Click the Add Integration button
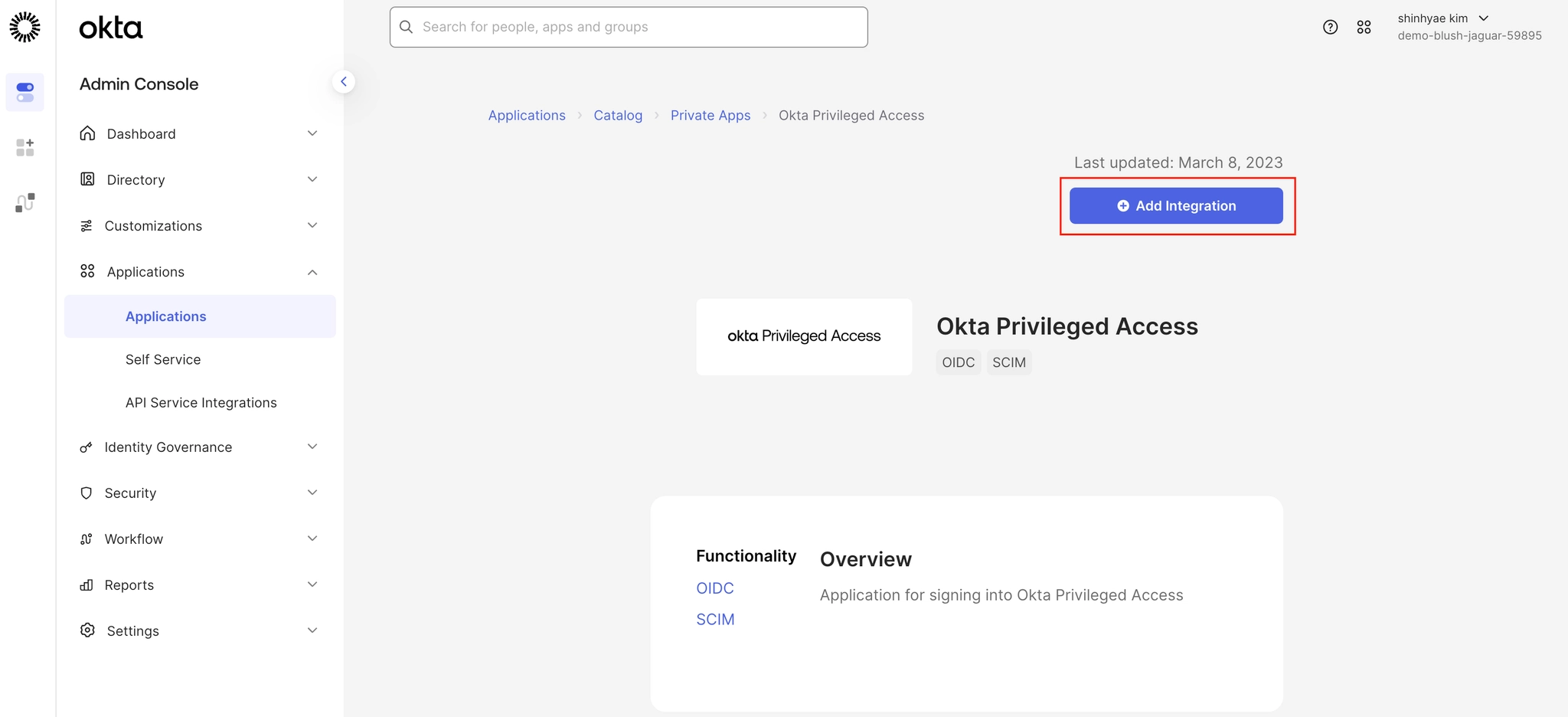Screen dimensions: 1568x717 click(1176, 206)
